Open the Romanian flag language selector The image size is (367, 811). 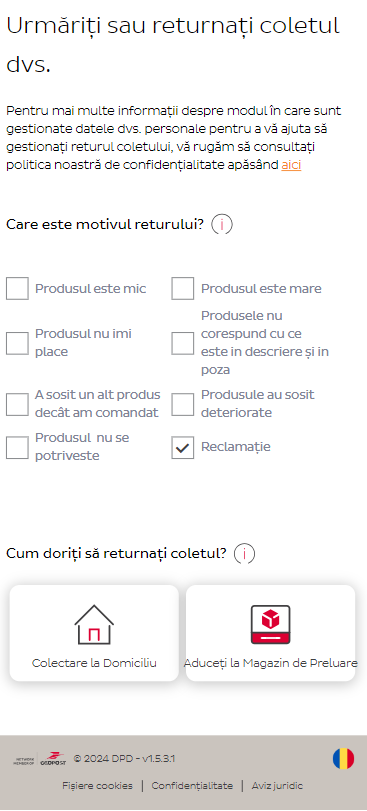tap(343, 759)
